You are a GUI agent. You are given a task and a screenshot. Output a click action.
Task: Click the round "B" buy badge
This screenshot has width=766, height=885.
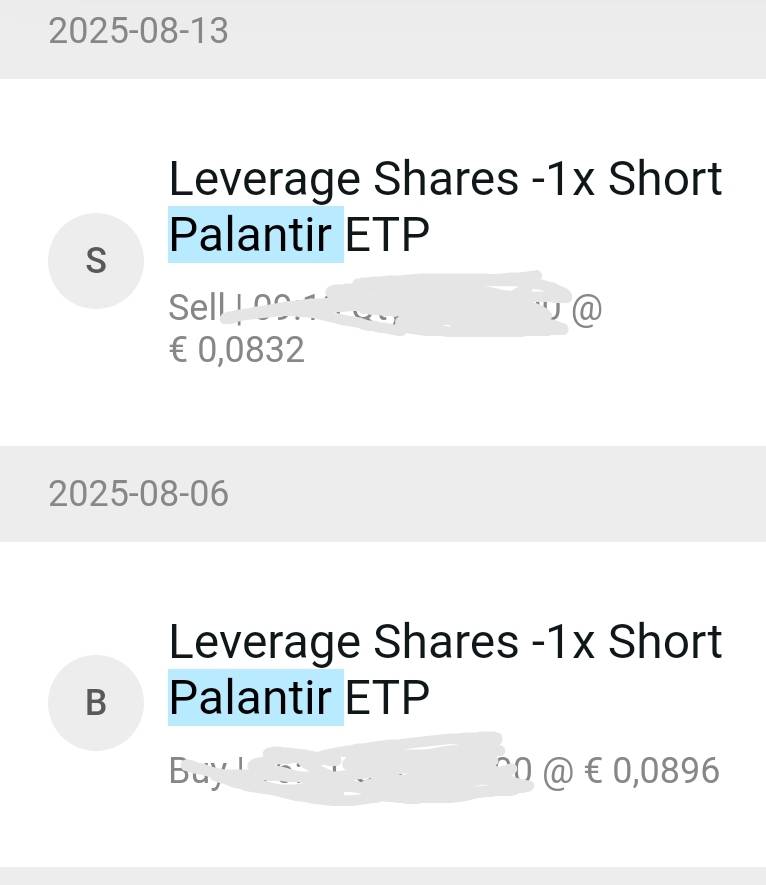96,703
